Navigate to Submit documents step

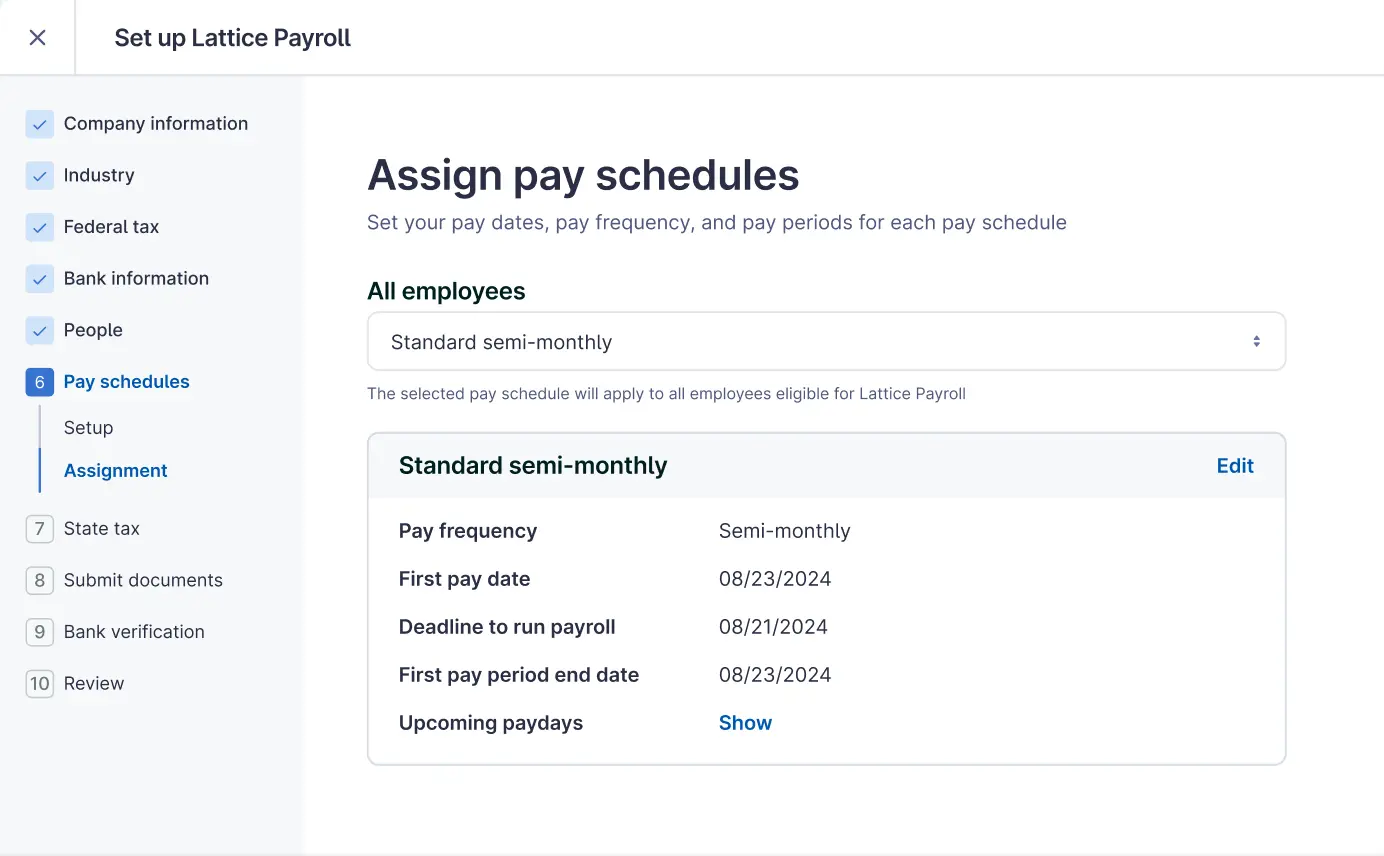[143, 580]
